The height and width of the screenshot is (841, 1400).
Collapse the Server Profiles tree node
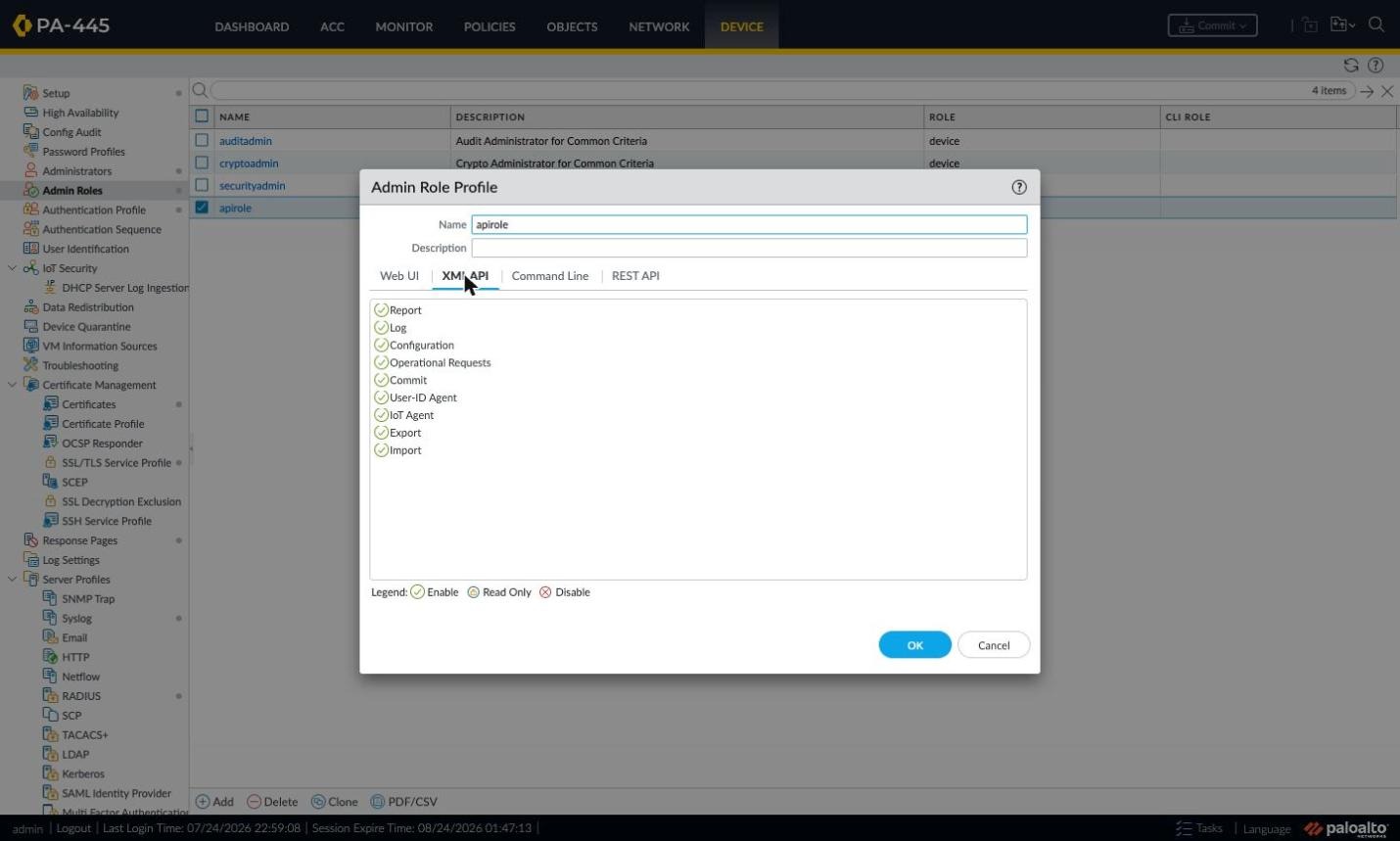pos(12,580)
